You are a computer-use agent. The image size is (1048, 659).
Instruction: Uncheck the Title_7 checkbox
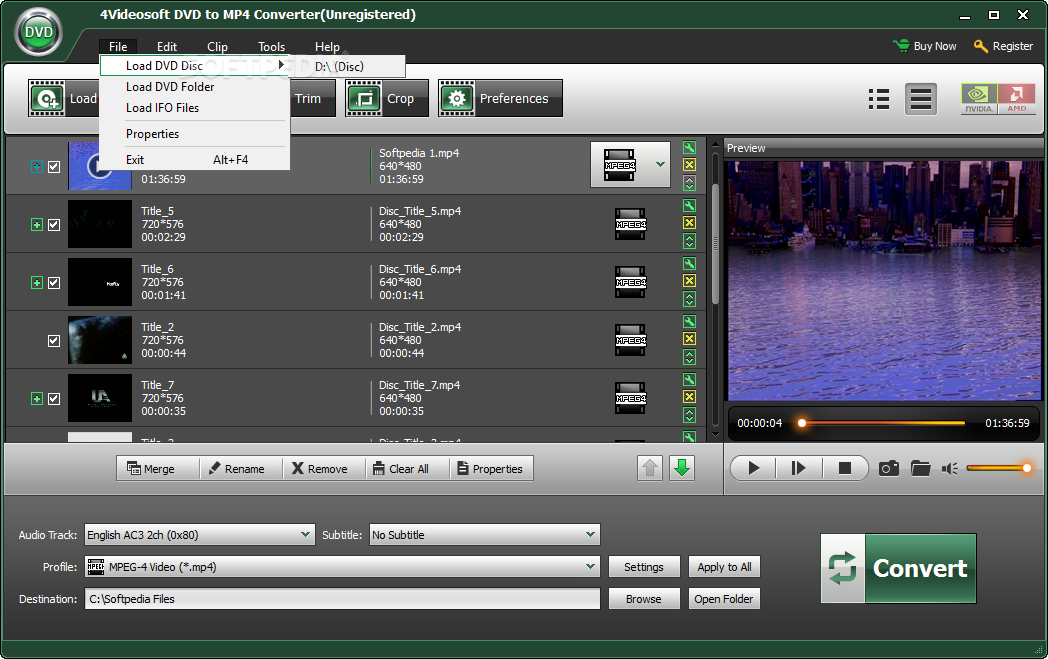54,399
